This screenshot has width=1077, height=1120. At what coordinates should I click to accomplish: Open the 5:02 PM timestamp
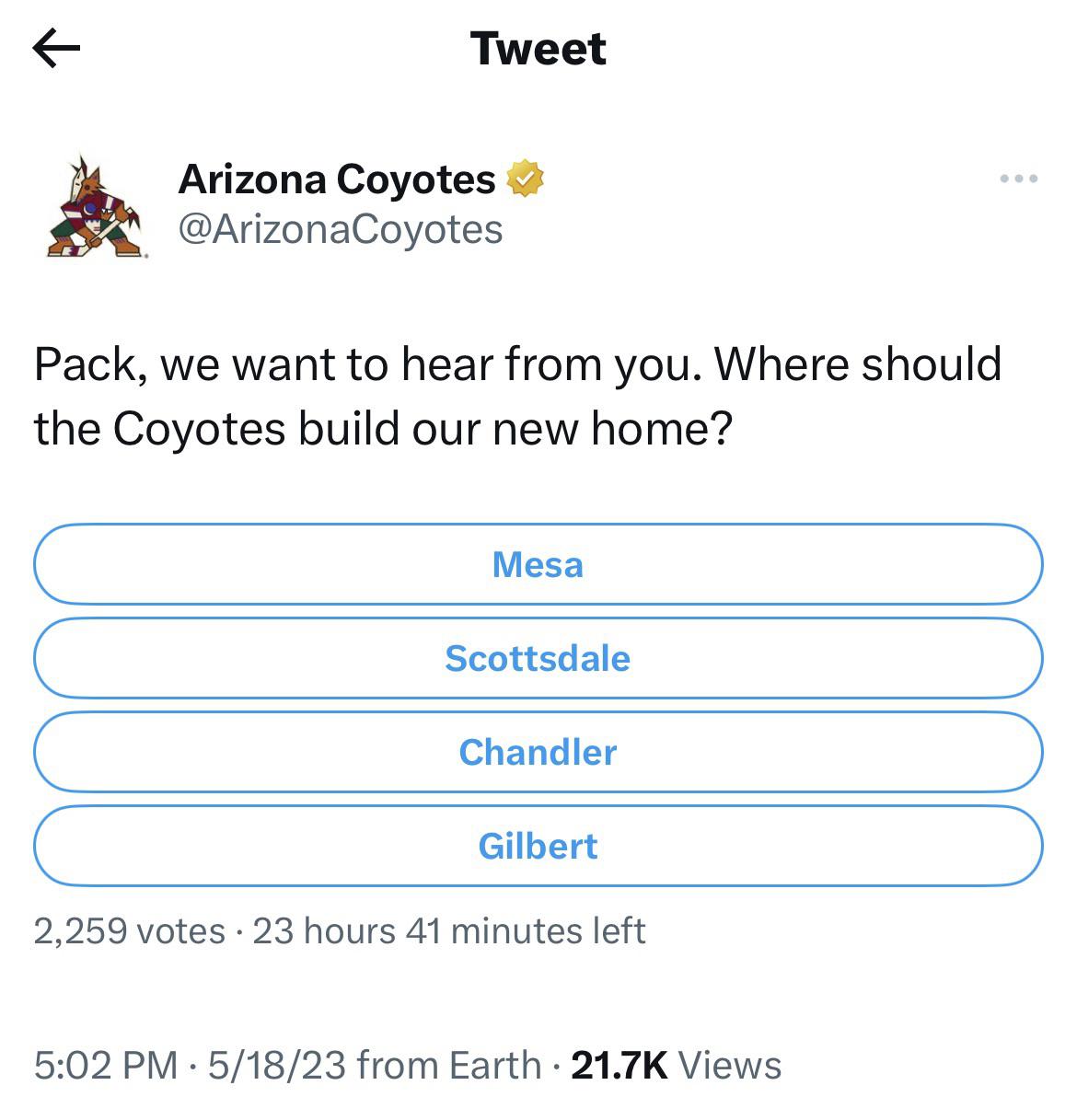106,1066
